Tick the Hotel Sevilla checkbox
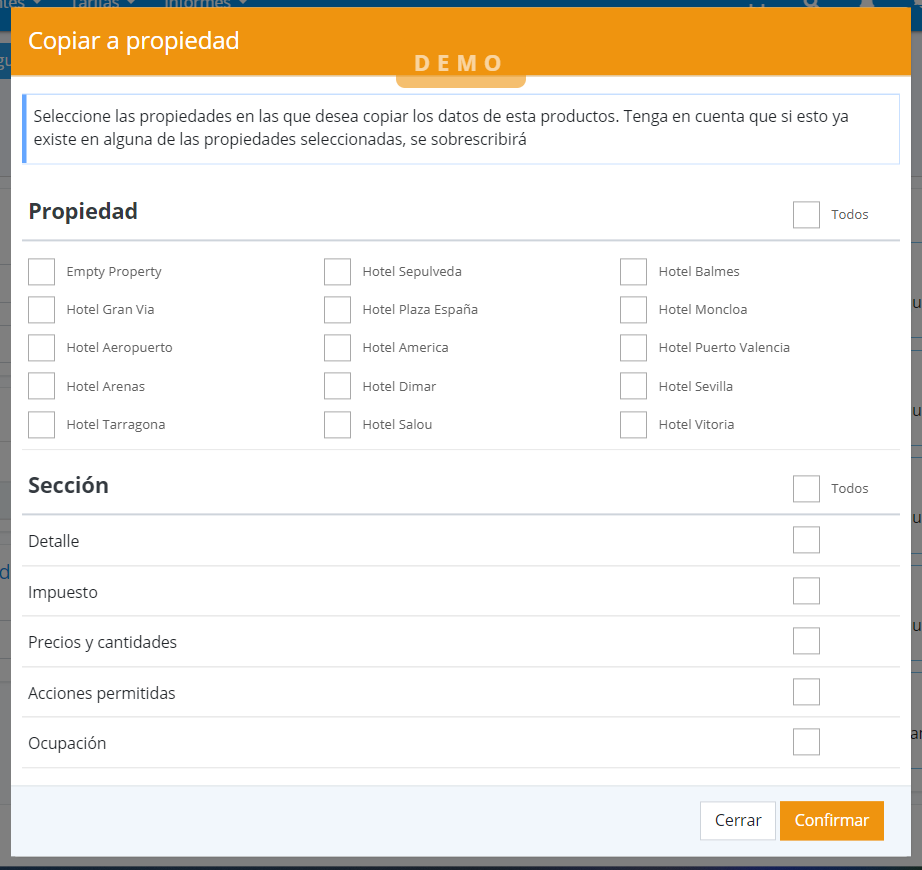The image size is (922, 870). 634,386
